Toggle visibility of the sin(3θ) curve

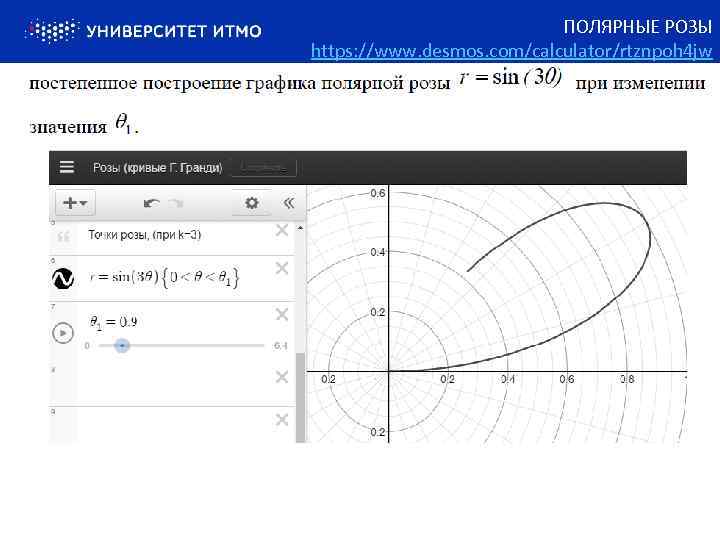point(63,278)
